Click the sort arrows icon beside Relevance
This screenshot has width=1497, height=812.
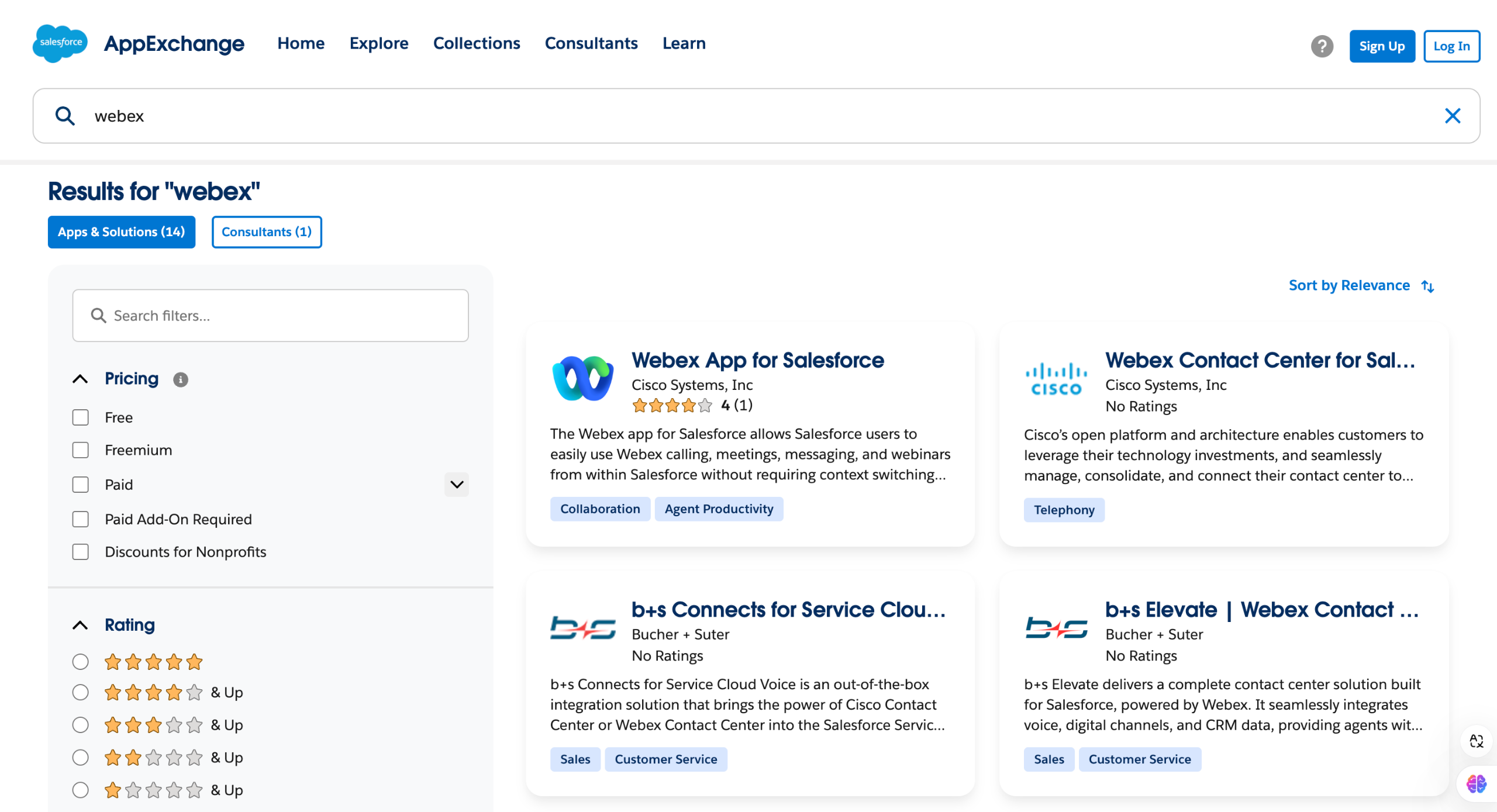point(1428,286)
